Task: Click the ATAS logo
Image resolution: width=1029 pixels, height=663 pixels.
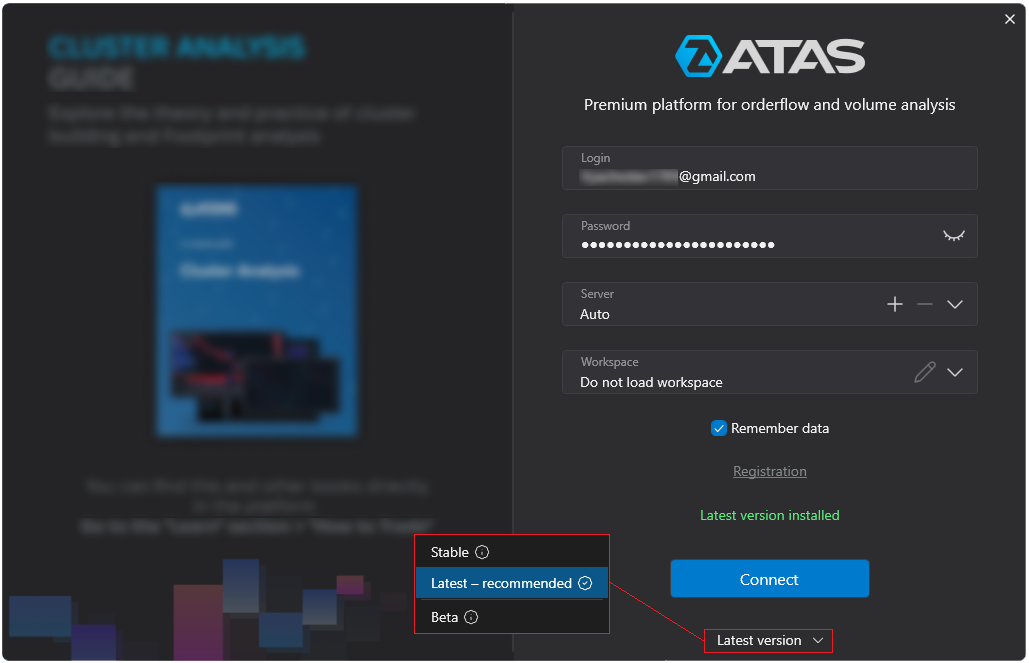Action: point(770,56)
